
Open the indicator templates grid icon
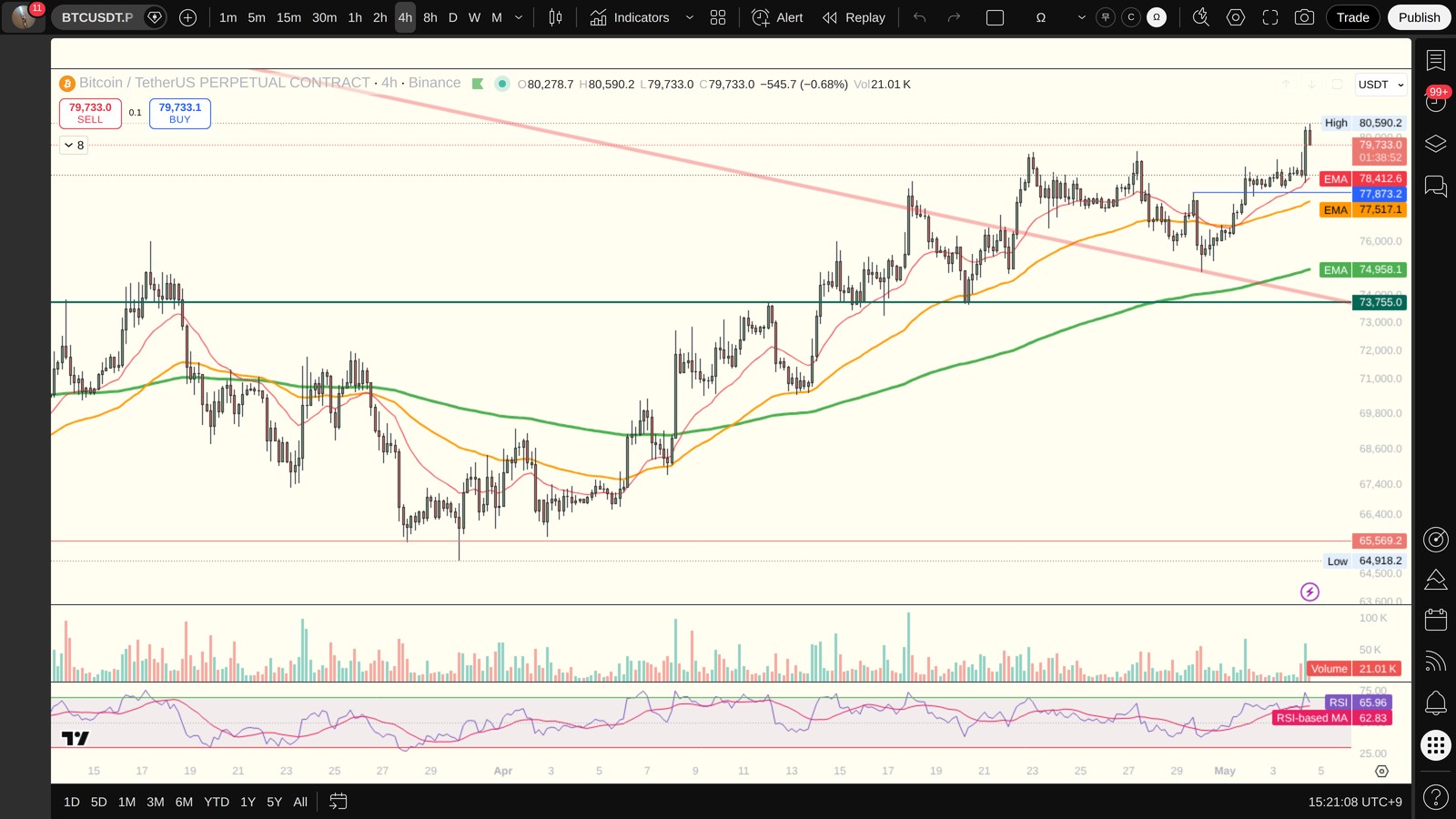(718, 17)
